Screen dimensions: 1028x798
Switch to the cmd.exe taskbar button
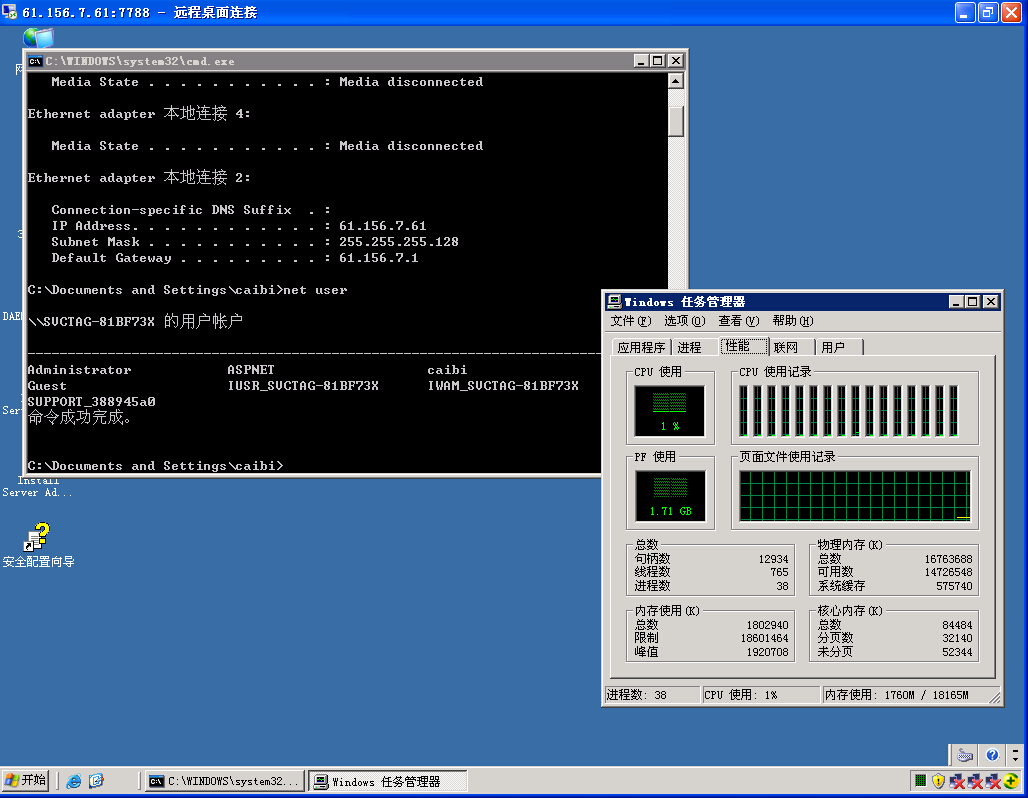click(224, 781)
